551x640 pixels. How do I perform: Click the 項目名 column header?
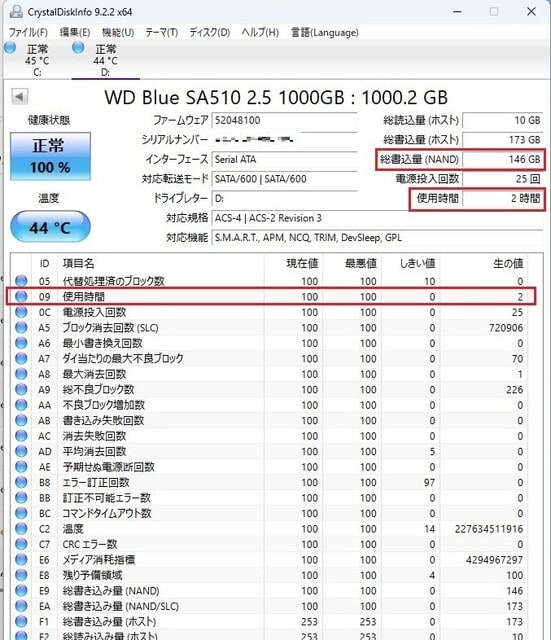(x=161, y=263)
